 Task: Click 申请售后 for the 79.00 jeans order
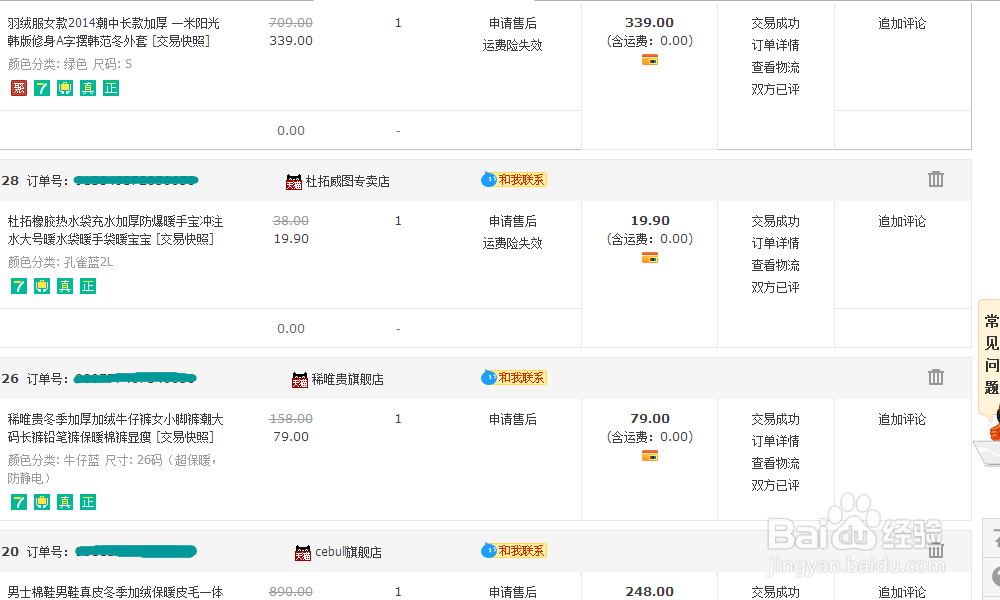(513, 419)
